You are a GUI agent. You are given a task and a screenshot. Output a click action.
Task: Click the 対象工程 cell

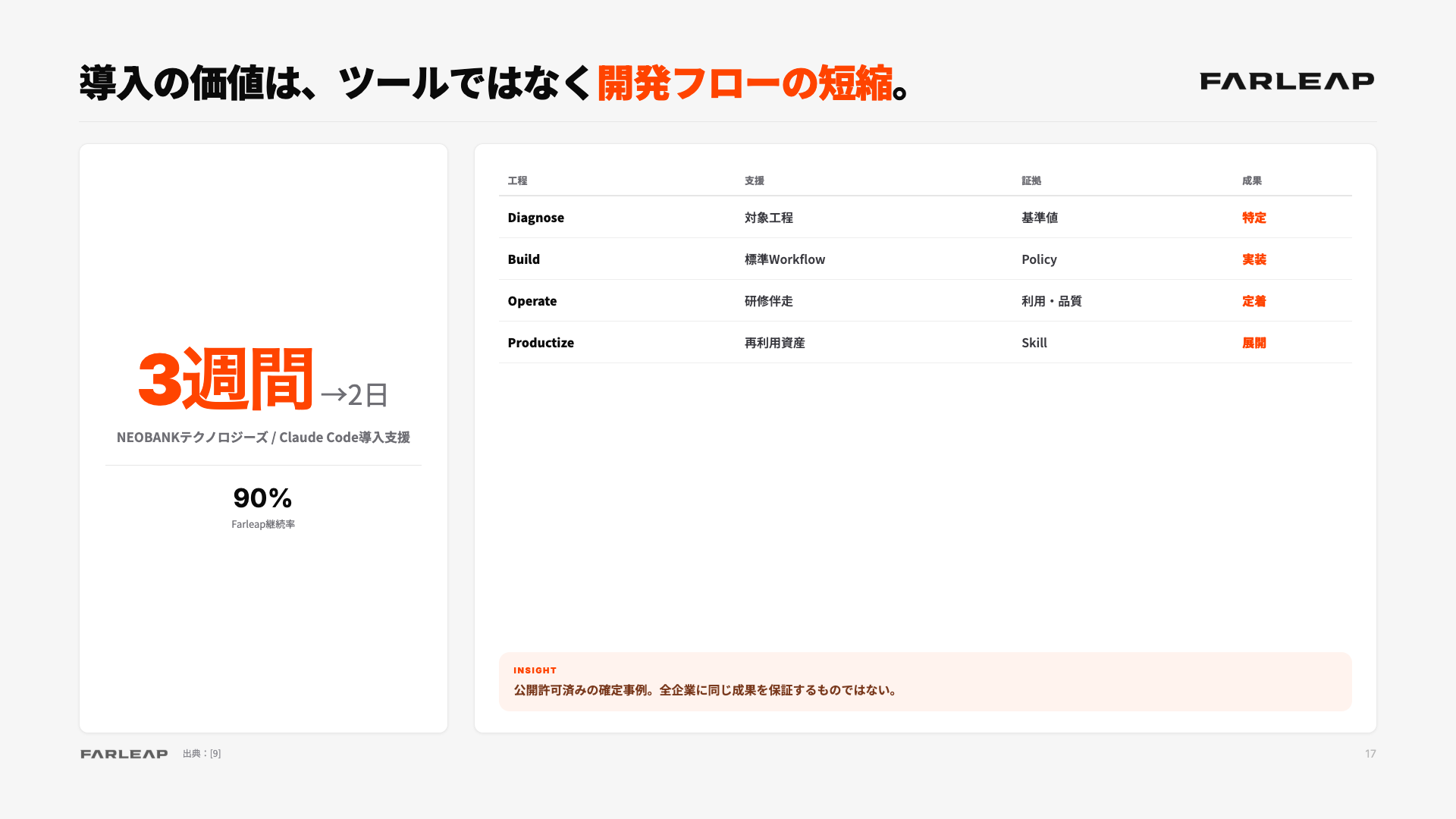coord(769,218)
